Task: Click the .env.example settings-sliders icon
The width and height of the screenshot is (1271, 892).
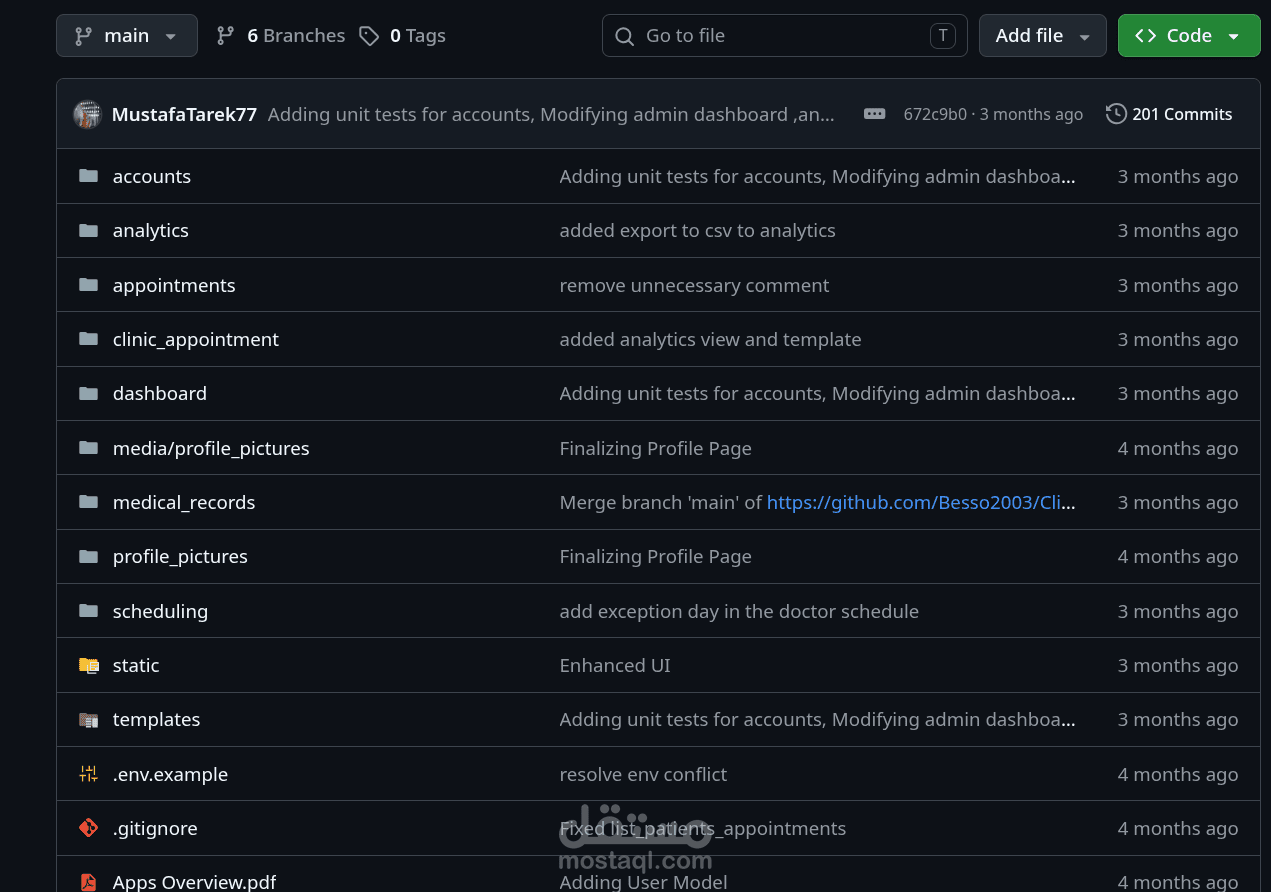Action: (89, 774)
